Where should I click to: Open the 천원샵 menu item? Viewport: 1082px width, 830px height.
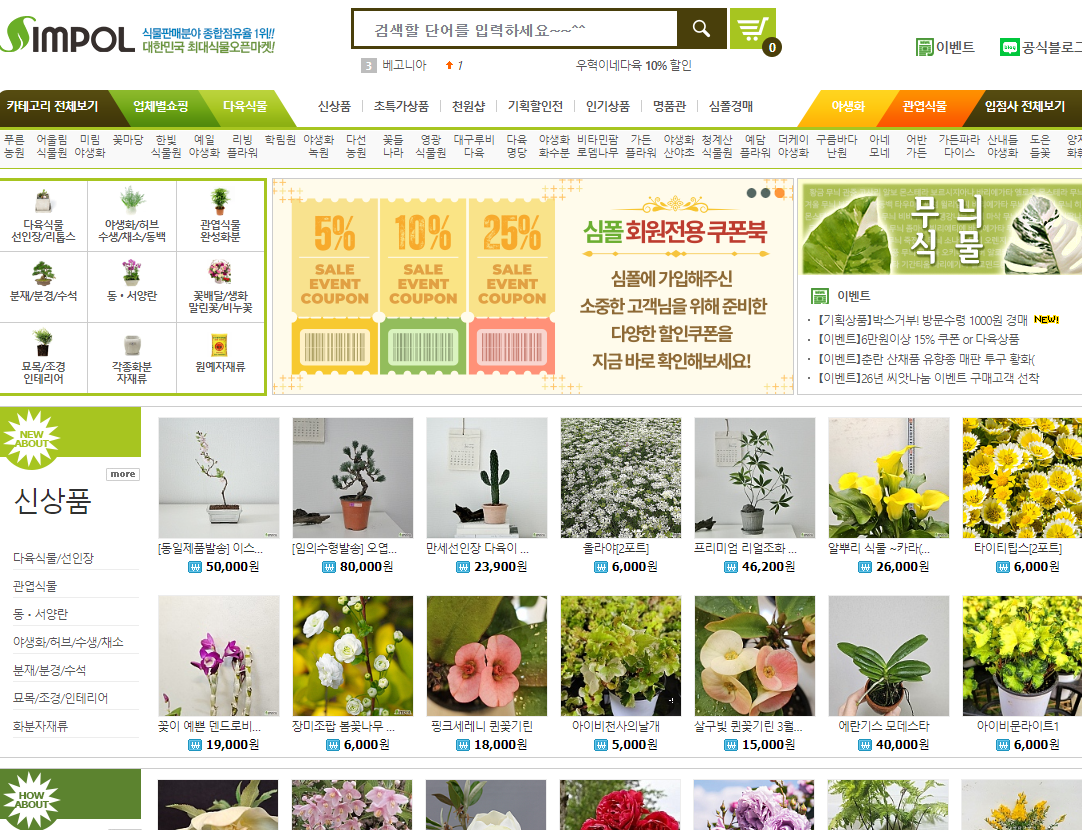point(468,106)
